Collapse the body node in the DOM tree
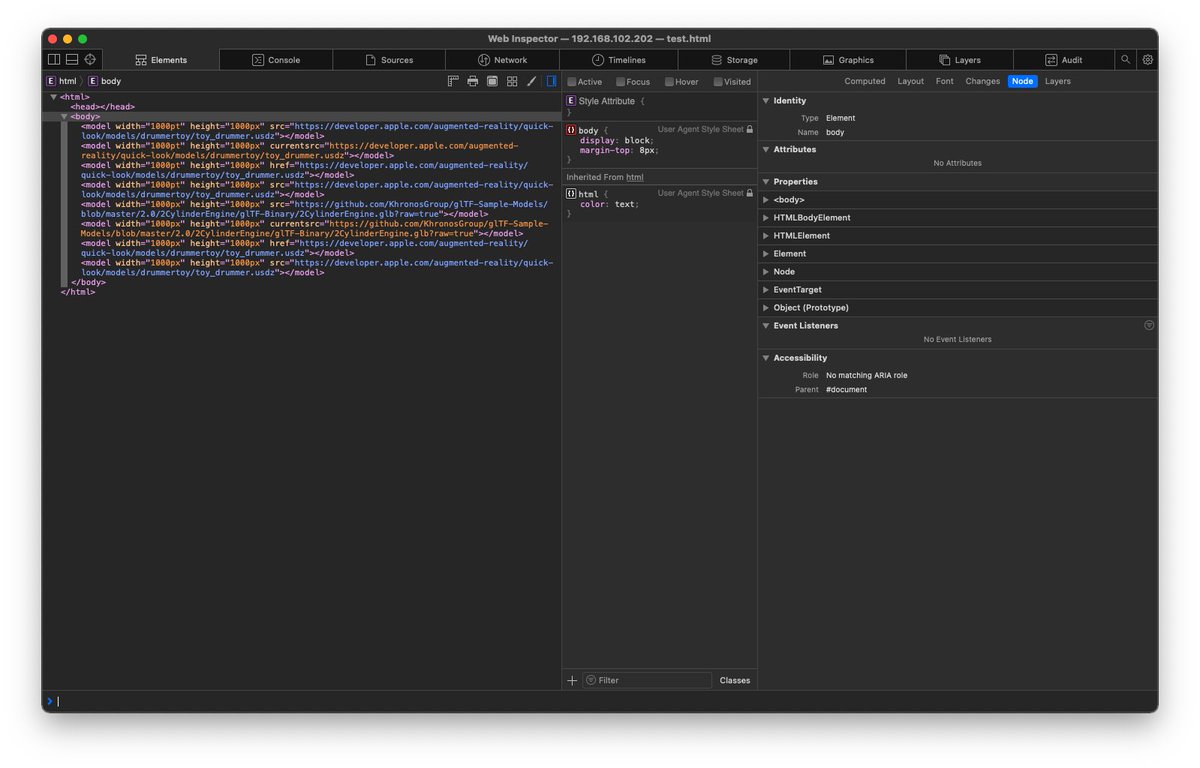The width and height of the screenshot is (1200, 768). (64, 116)
